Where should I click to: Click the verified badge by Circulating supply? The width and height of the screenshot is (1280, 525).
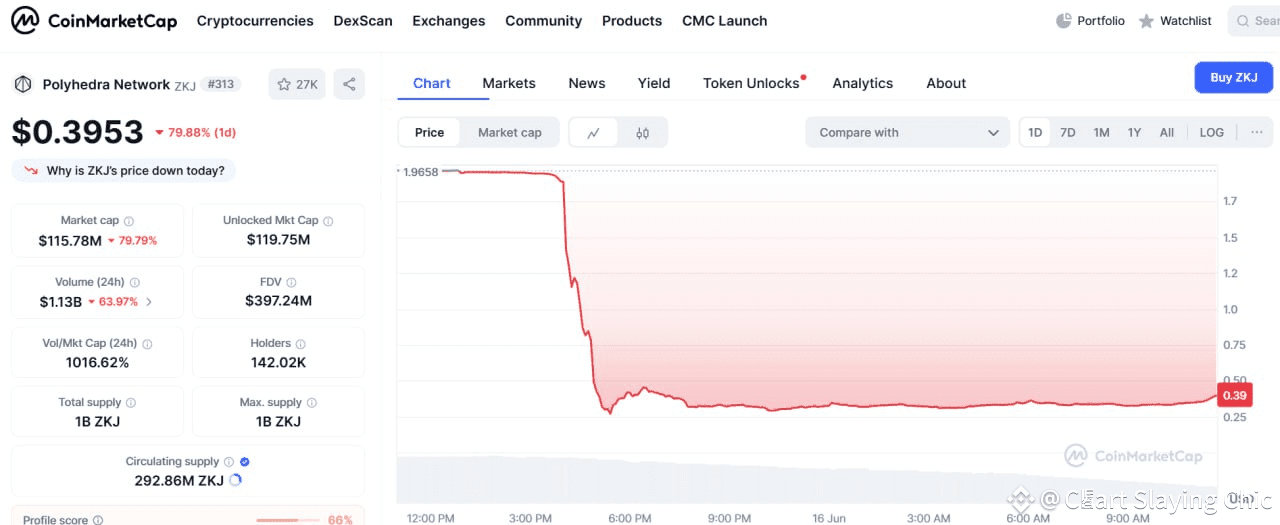pyautogui.click(x=245, y=462)
